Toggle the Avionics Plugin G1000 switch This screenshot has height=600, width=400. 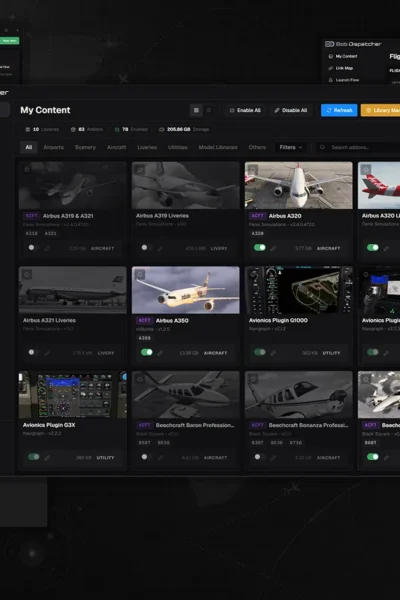260,352
